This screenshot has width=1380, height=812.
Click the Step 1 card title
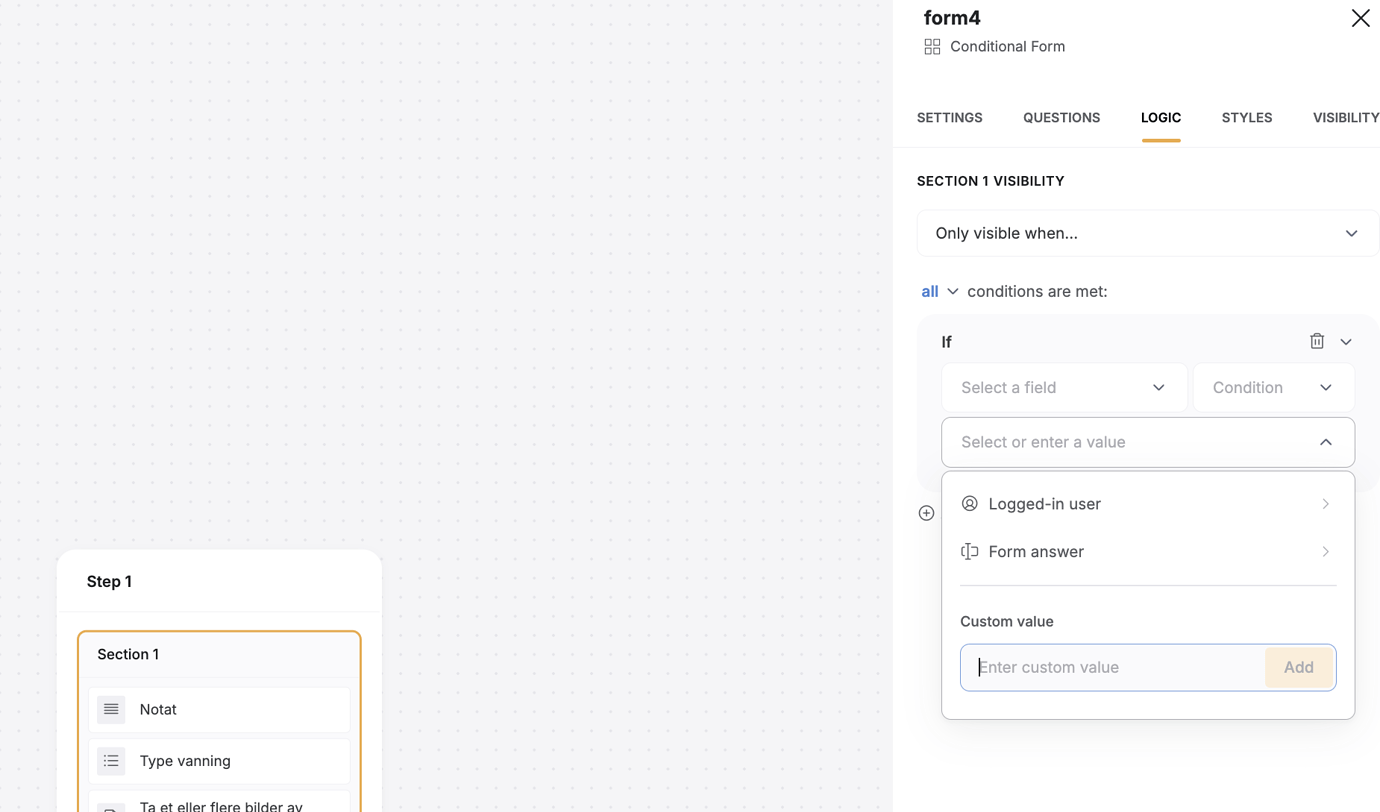(x=109, y=581)
